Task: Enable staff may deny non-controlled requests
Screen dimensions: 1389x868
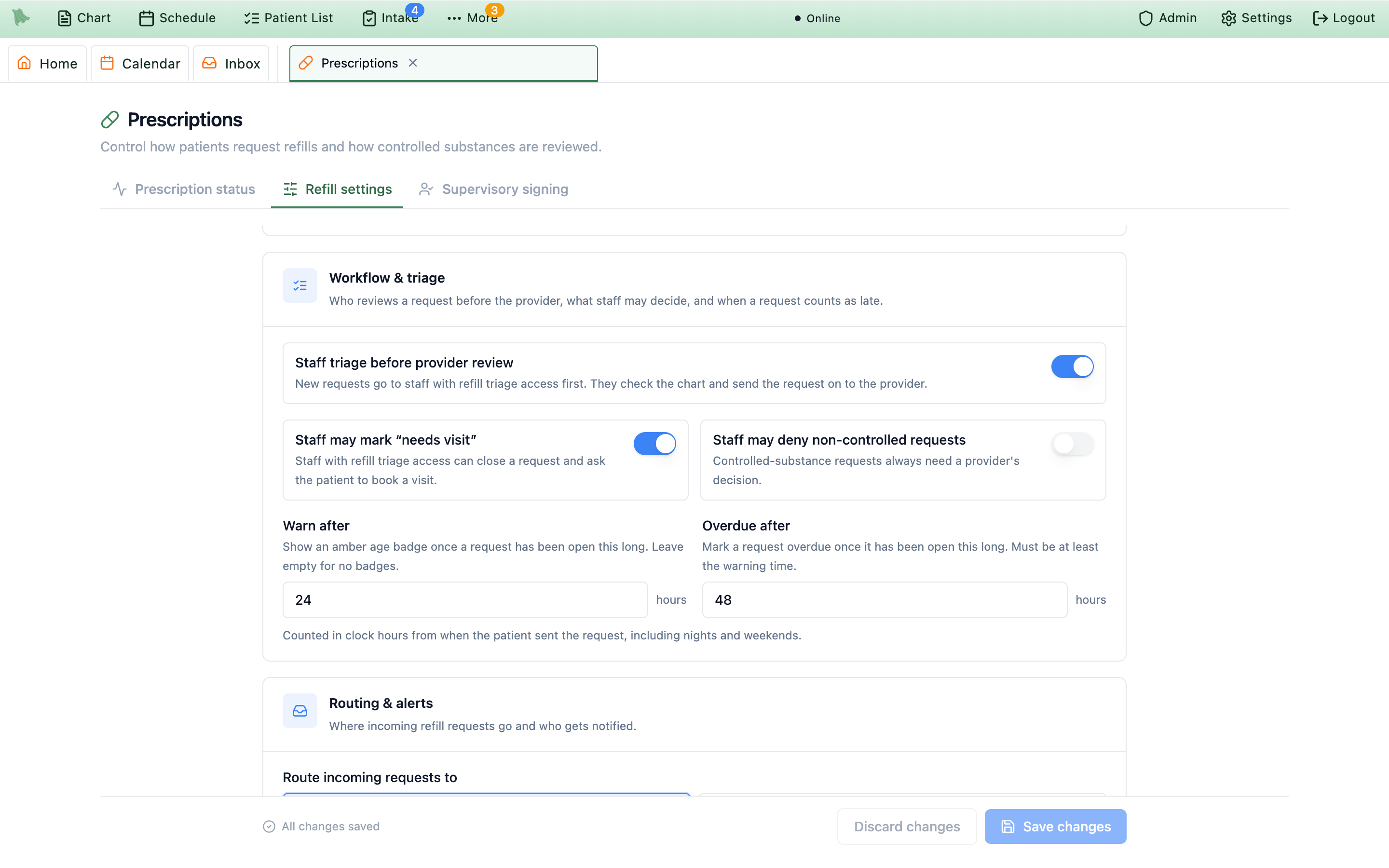Action: pos(1072,444)
